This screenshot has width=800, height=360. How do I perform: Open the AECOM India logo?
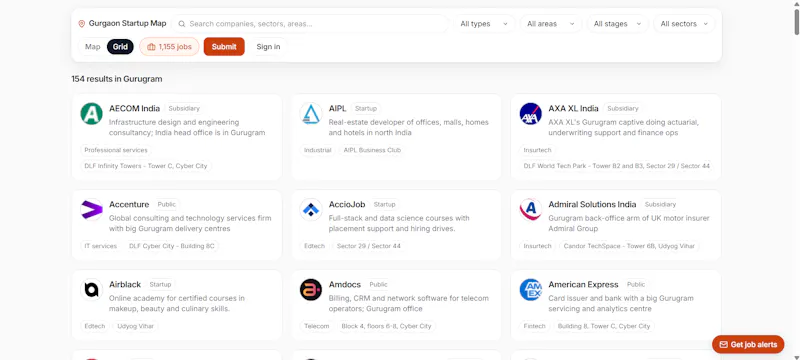pyautogui.click(x=91, y=114)
